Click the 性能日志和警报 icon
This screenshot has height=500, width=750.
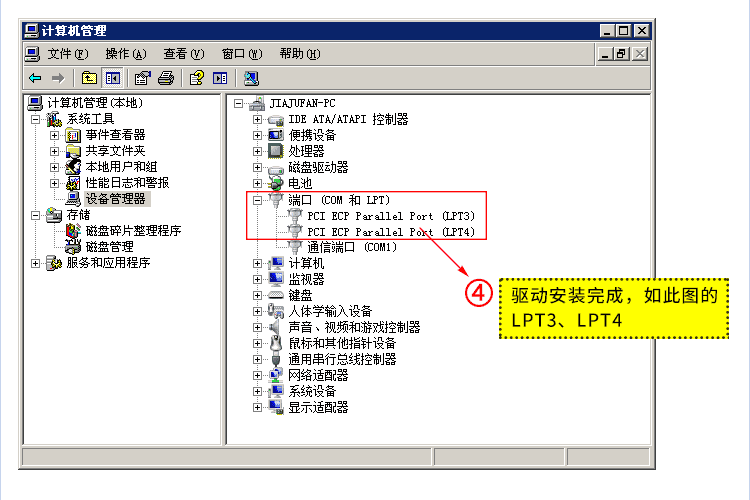click(73, 183)
